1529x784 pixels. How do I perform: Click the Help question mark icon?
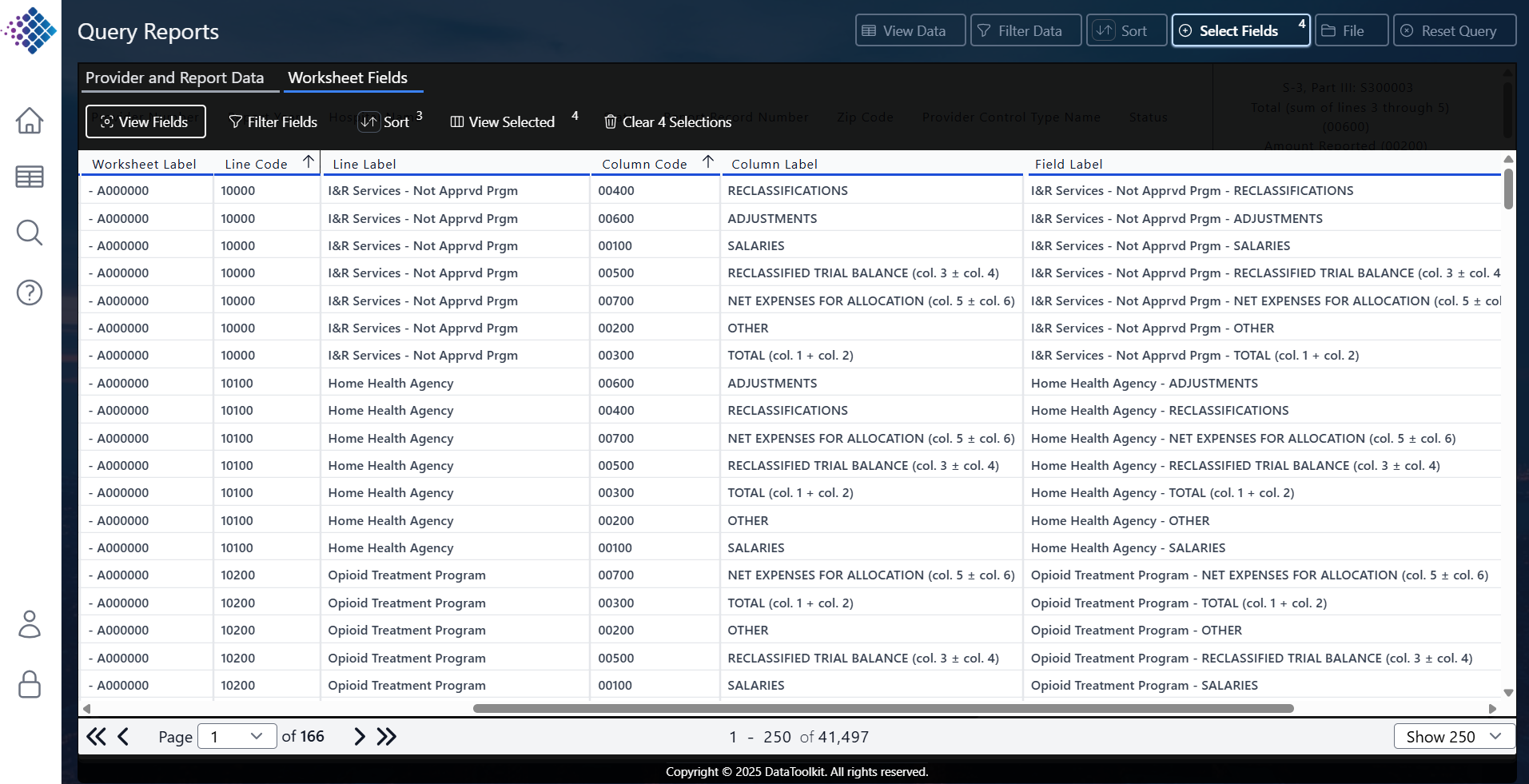point(30,293)
